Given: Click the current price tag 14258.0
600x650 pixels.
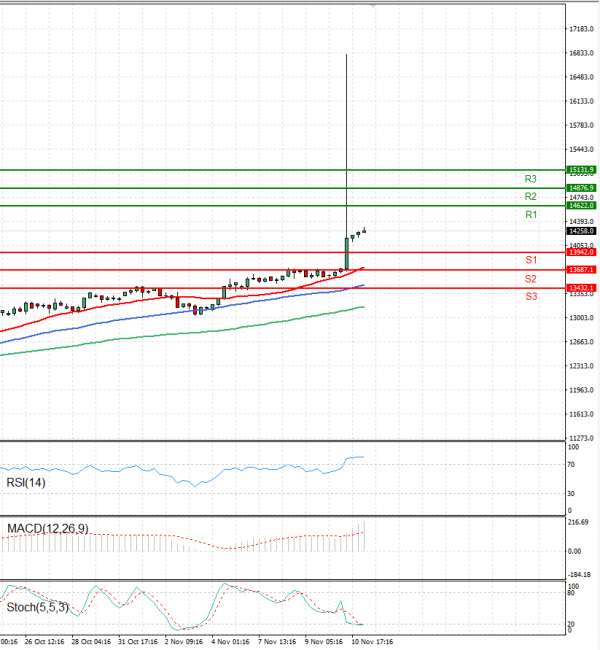Looking at the screenshot, I should pos(581,230).
